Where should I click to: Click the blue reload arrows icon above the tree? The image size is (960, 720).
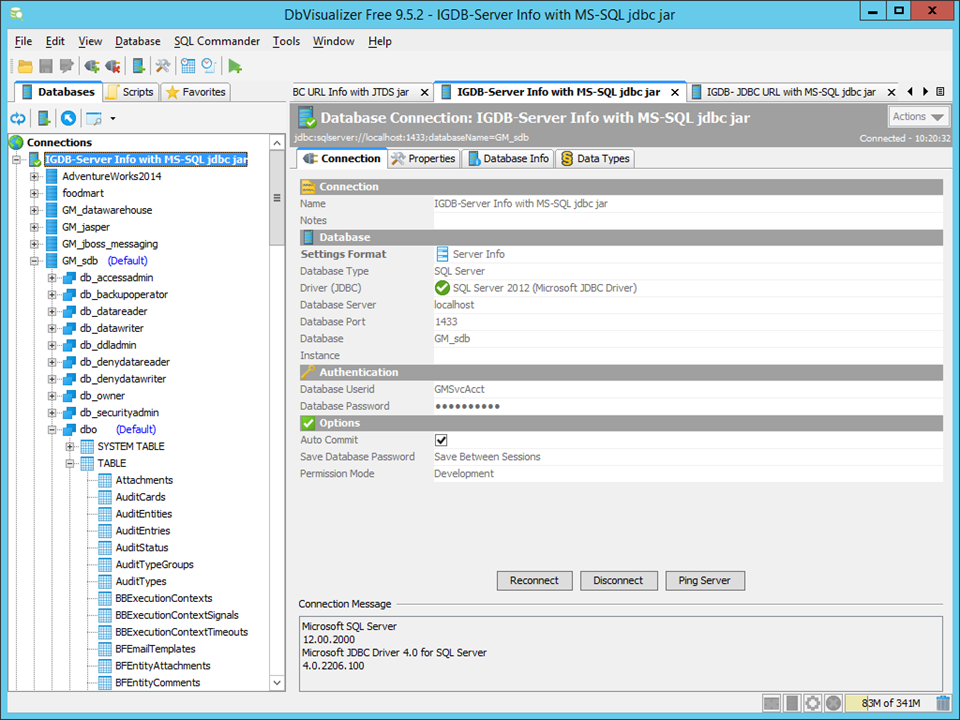18,118
